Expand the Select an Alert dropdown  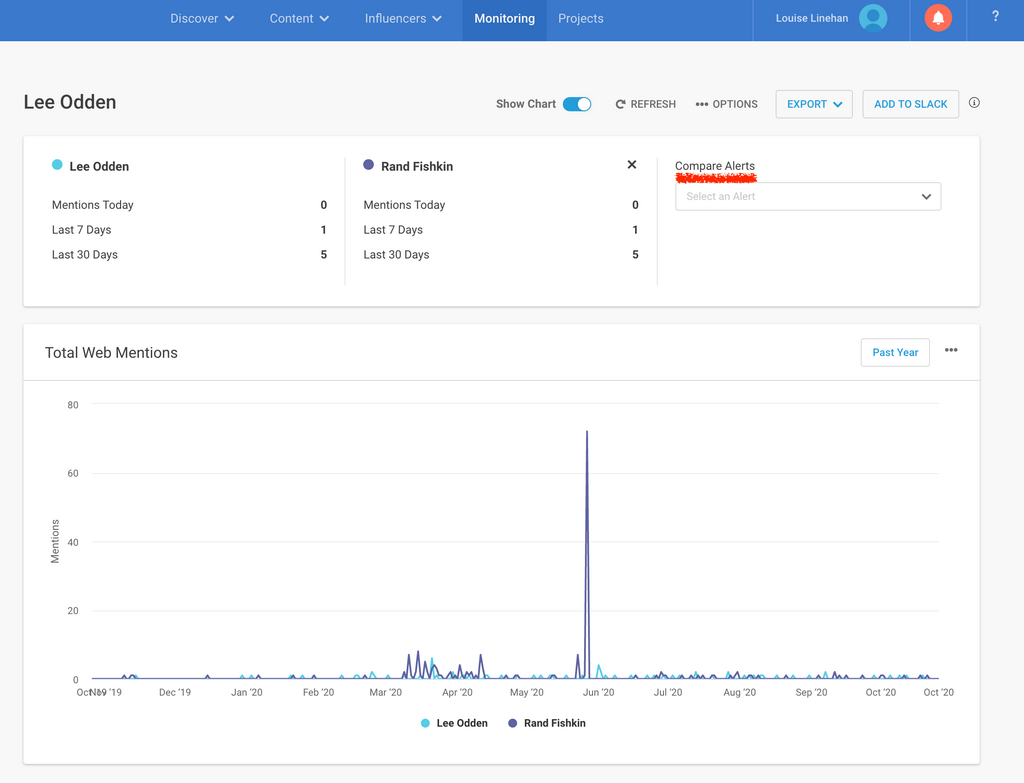pyautogui.click(x=808, y=197)
